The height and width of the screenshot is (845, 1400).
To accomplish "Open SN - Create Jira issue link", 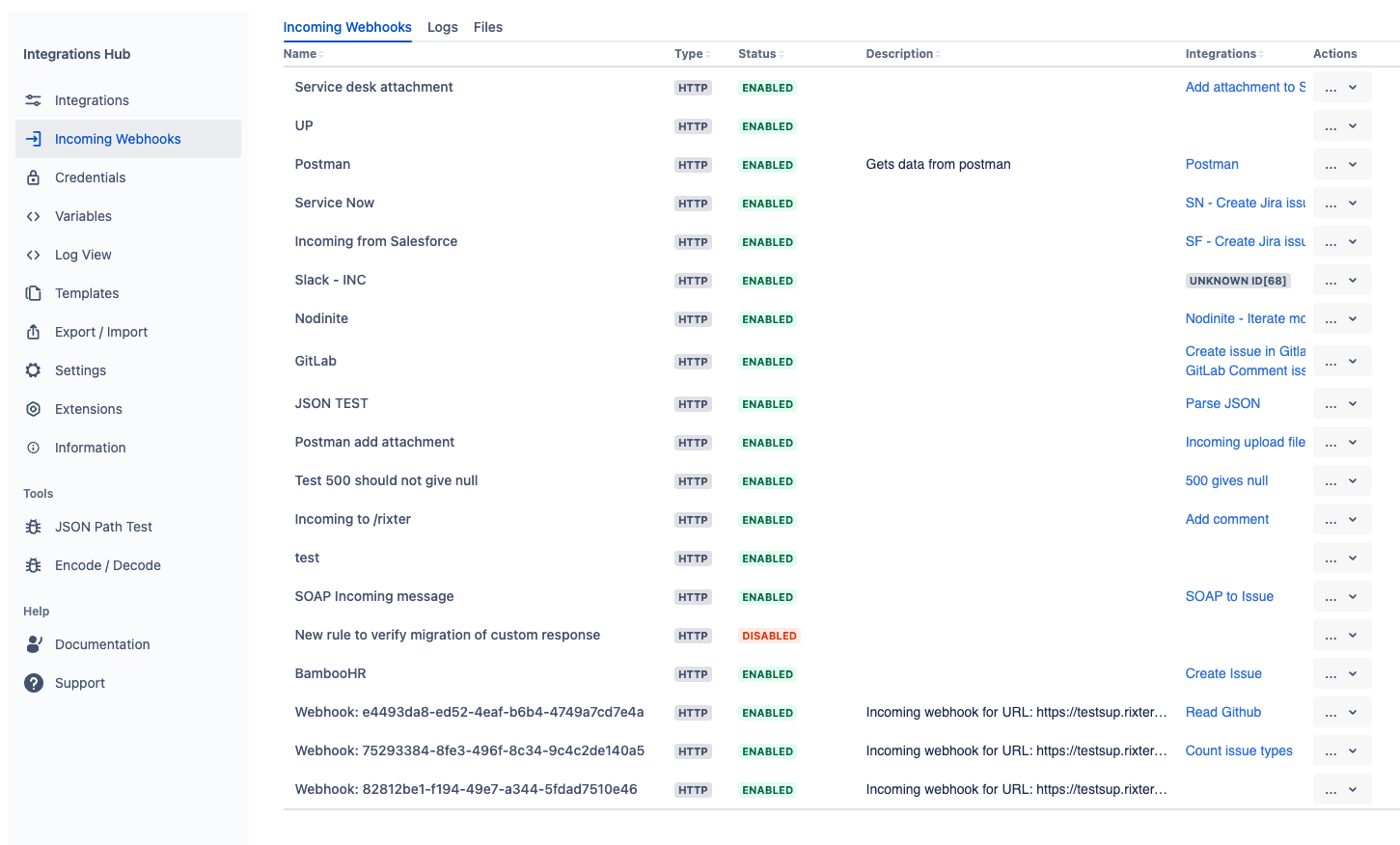I will pyautogui.click(x=1246, y=203).
